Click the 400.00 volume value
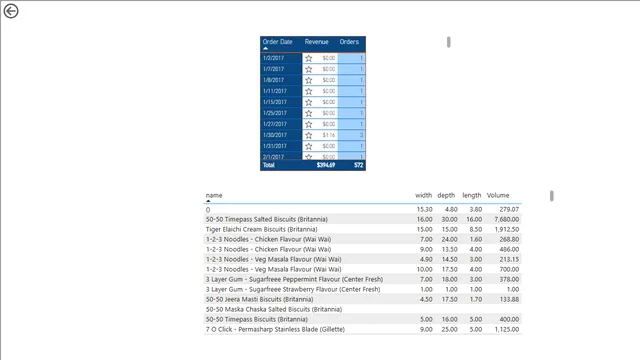This screenshot has width=640, height=360. (x=509, y=319)
